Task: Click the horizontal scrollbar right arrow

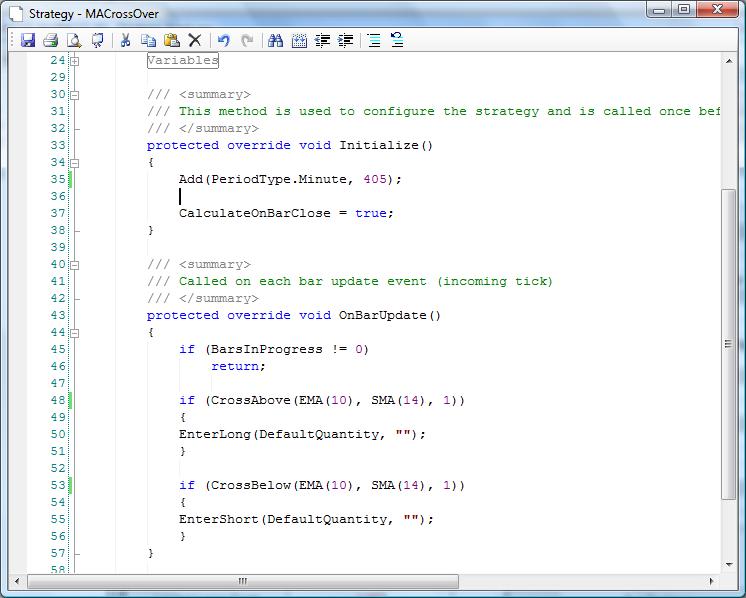Action: [711, 581]
